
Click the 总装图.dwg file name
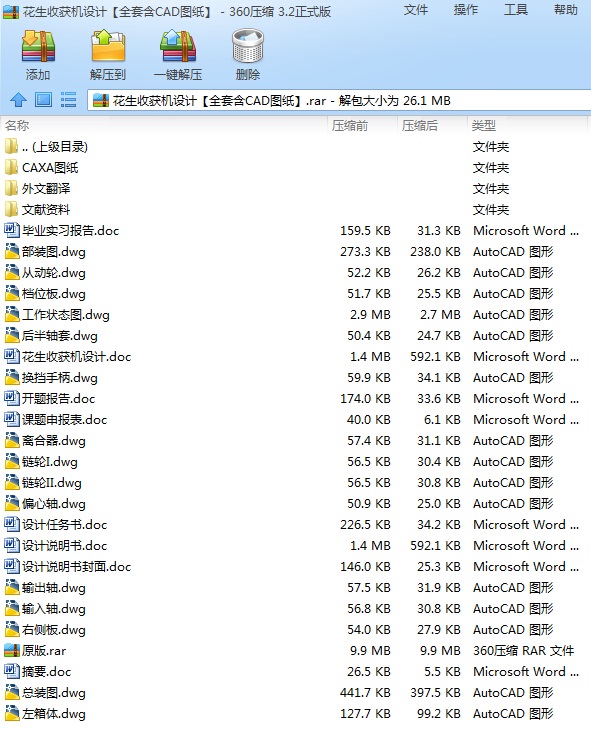click(54, 693)
